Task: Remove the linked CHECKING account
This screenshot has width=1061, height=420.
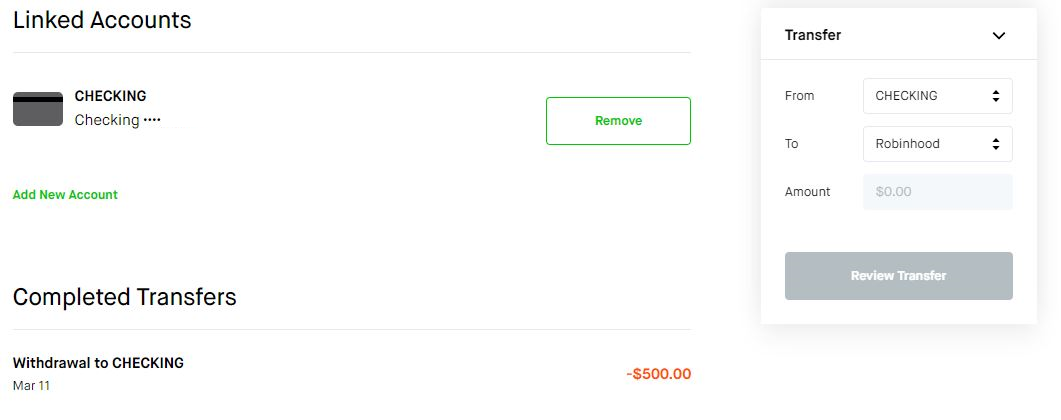Action: 618,121
